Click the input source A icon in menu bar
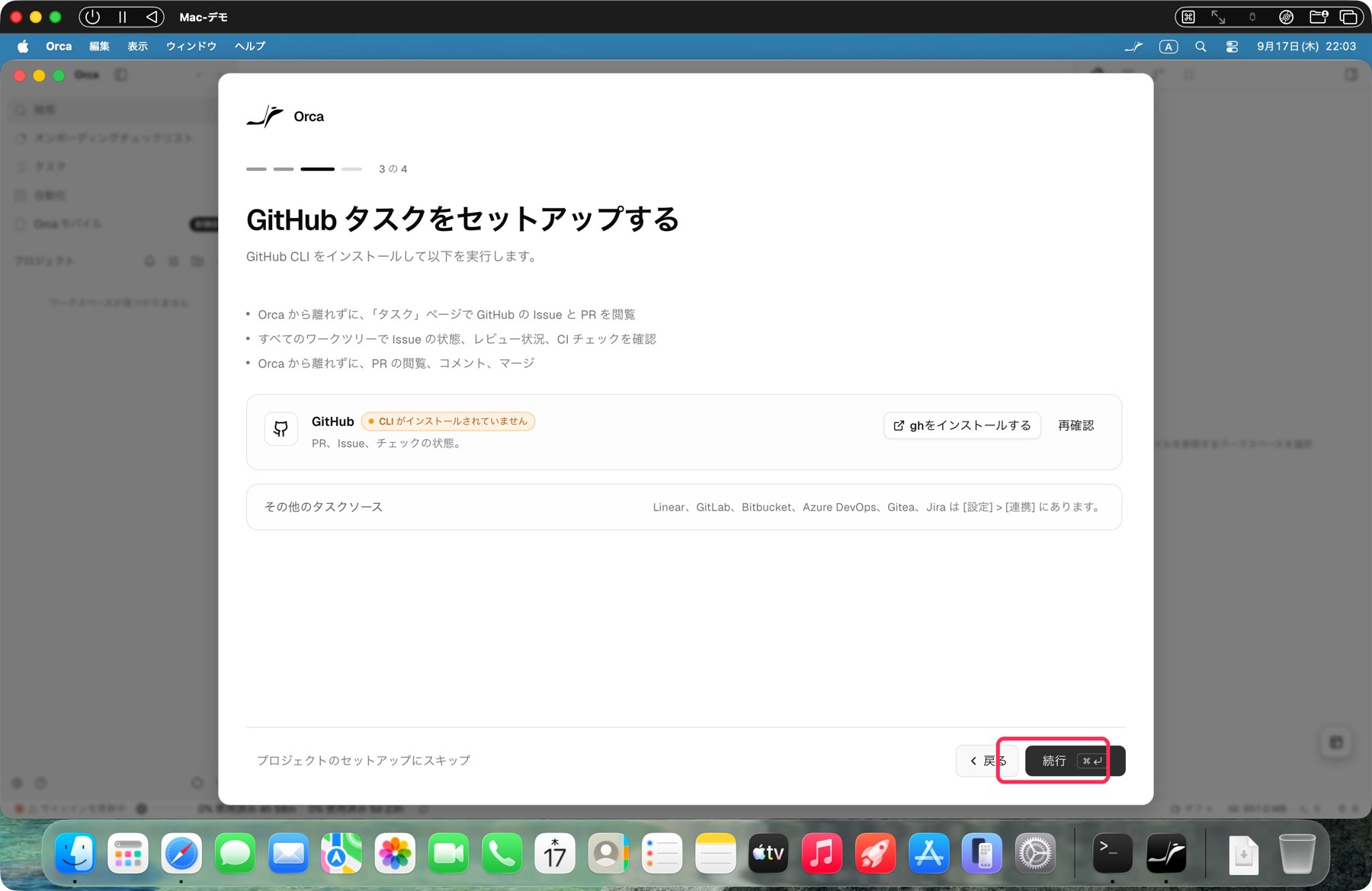1372x891 pixels. (1168, 46)
